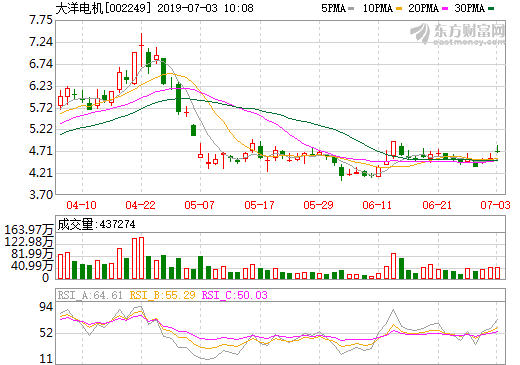This screenshot has height=365, width=520.
Task: Click the tallest red volume bar near 04-22
Action: click(x=141, y=258)
